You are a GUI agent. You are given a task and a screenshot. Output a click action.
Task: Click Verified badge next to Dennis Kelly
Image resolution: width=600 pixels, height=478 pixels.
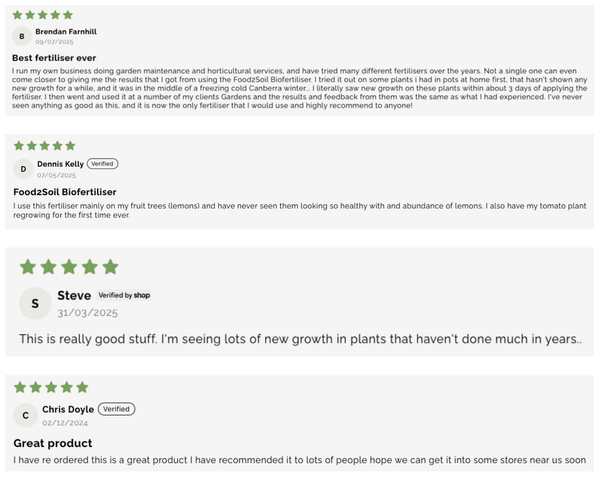point(102,164)
